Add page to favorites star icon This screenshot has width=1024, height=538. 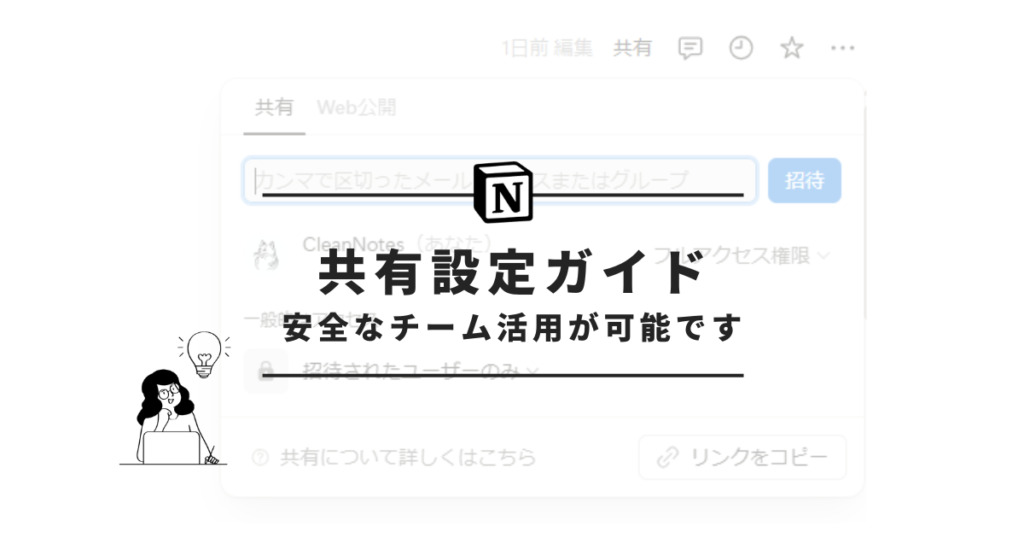(x=792, y=48)
